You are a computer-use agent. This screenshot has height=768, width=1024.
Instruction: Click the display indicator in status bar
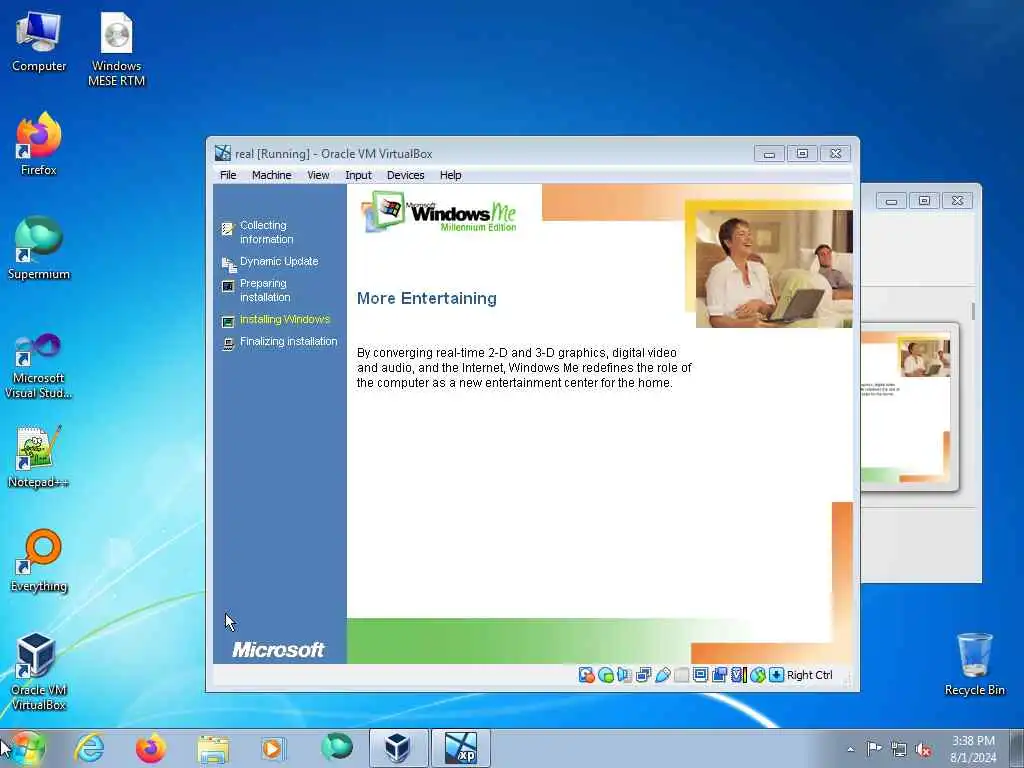pos(700,675)
